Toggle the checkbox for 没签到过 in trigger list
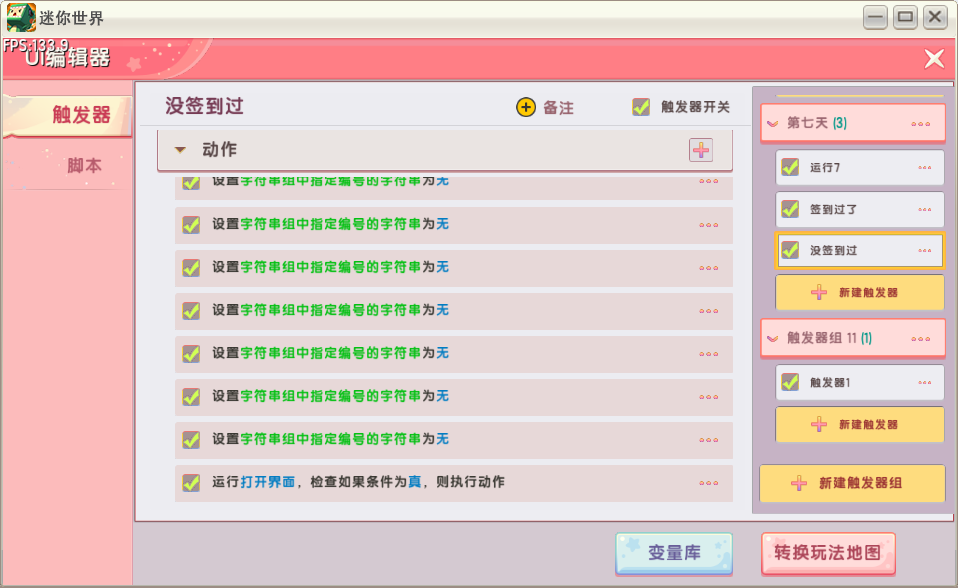Screen dimensions: 958x588 point(790,249)
